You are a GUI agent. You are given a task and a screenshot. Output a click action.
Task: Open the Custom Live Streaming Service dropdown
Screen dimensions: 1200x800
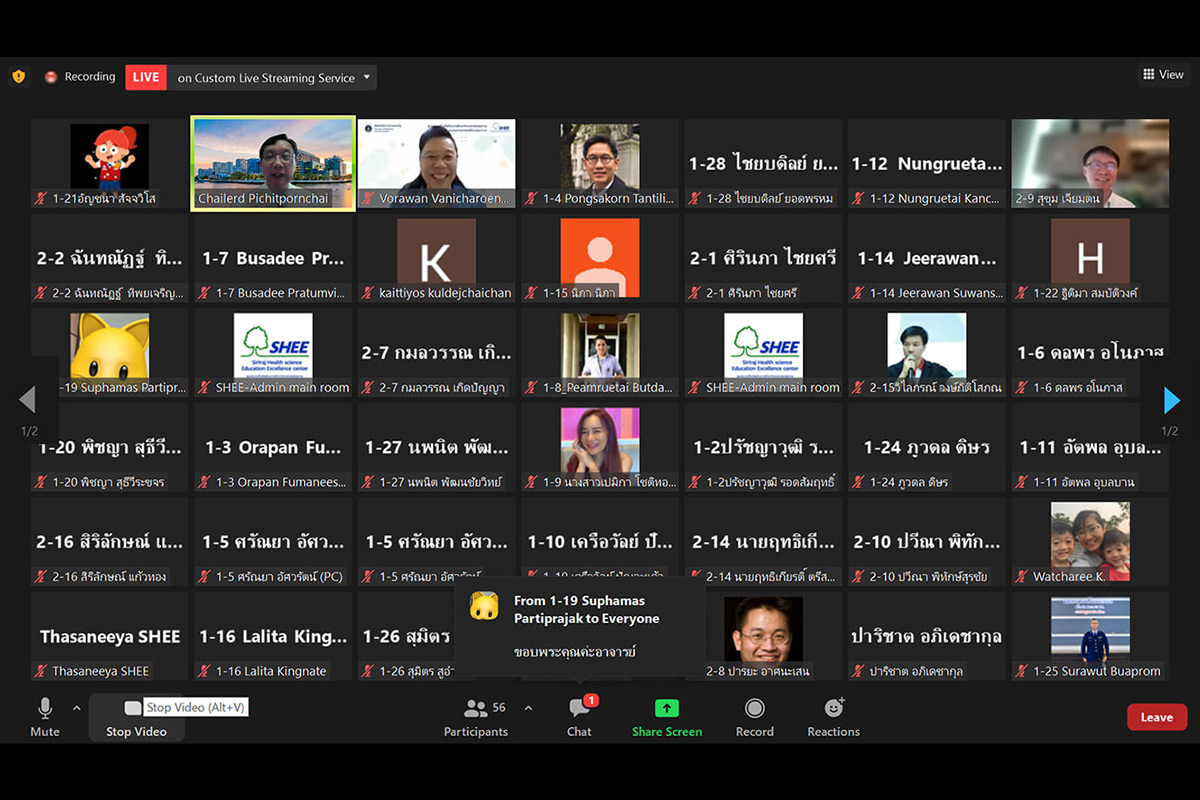pyautogui.click(x=368, y=77)
